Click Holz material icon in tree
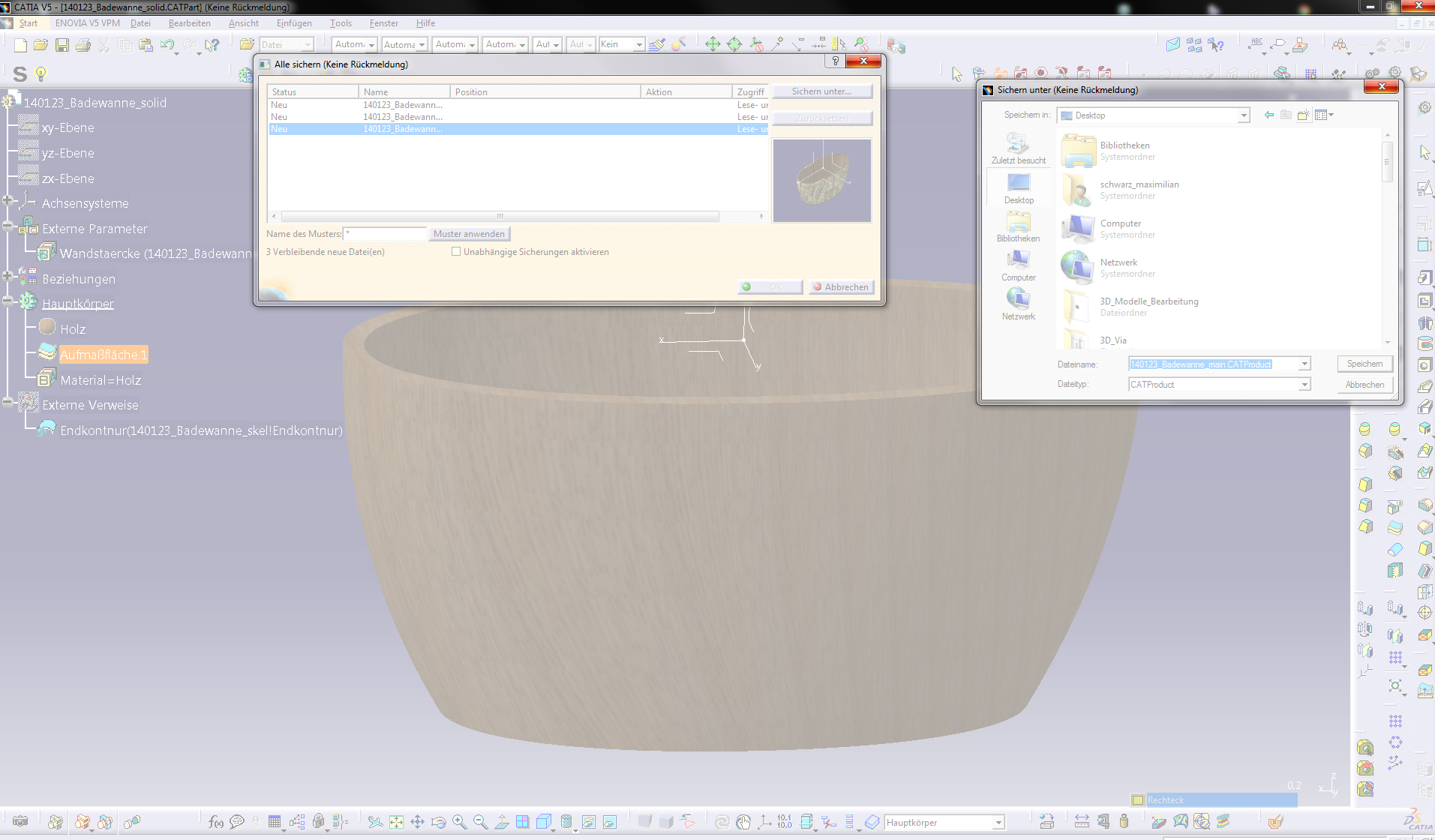Viewport: 1435px width, 840px height. pos(47,327)
